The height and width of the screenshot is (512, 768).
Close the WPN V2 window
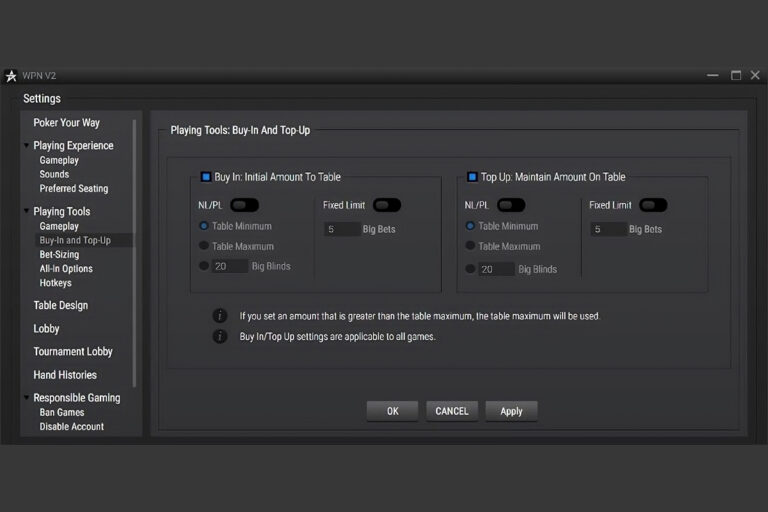[x=755, y=75]
